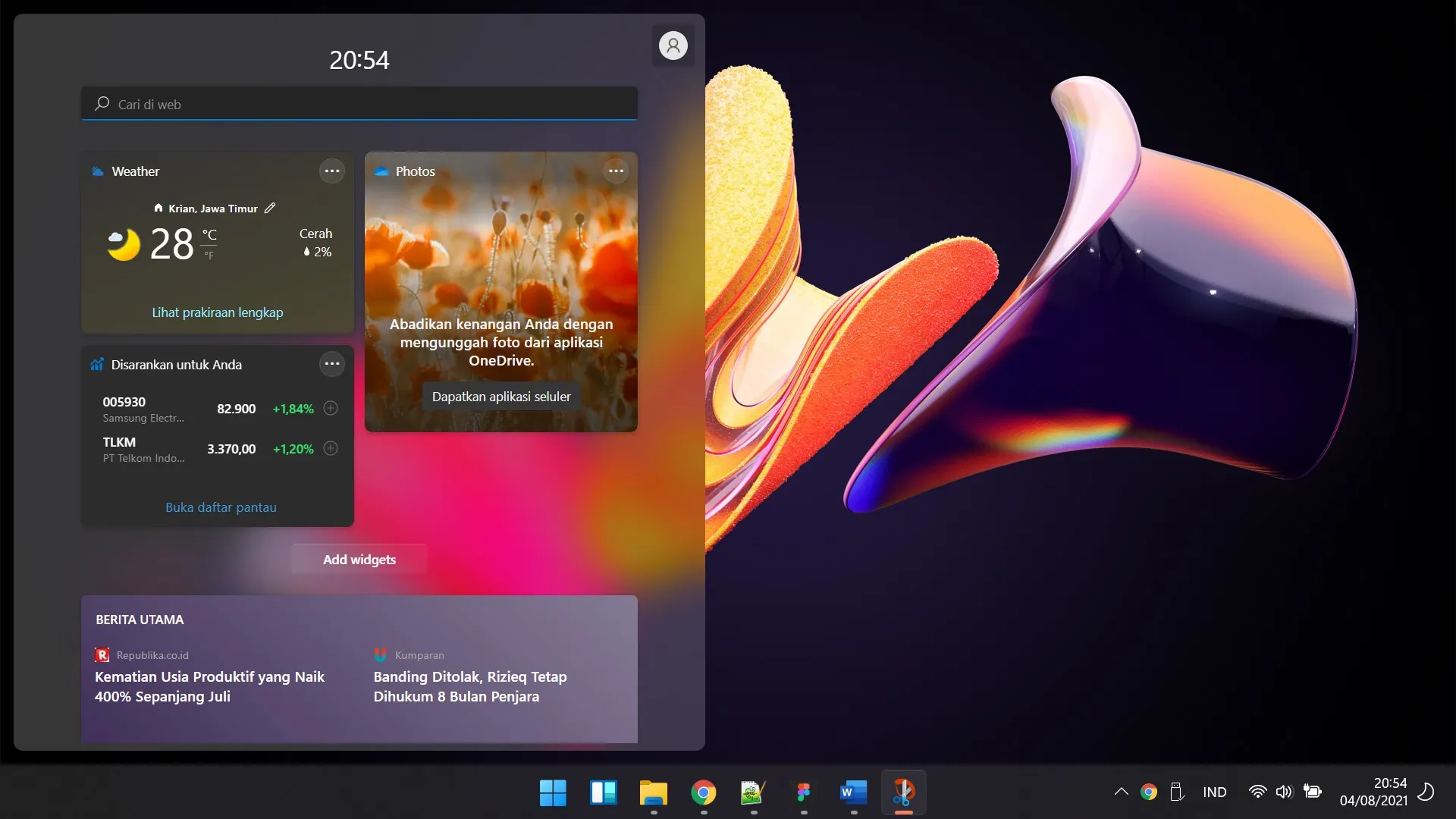Switch temperature unit to Fahrenheit

[209, 256]
